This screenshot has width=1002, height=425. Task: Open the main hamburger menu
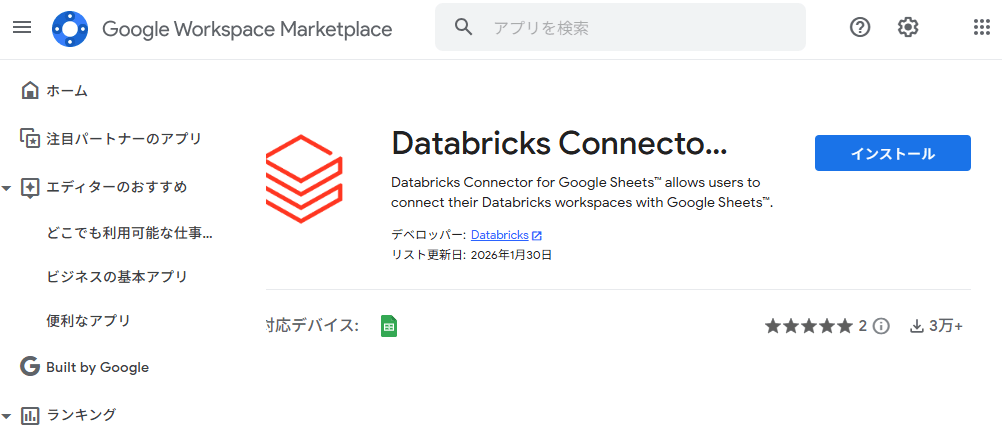point(22,28)
